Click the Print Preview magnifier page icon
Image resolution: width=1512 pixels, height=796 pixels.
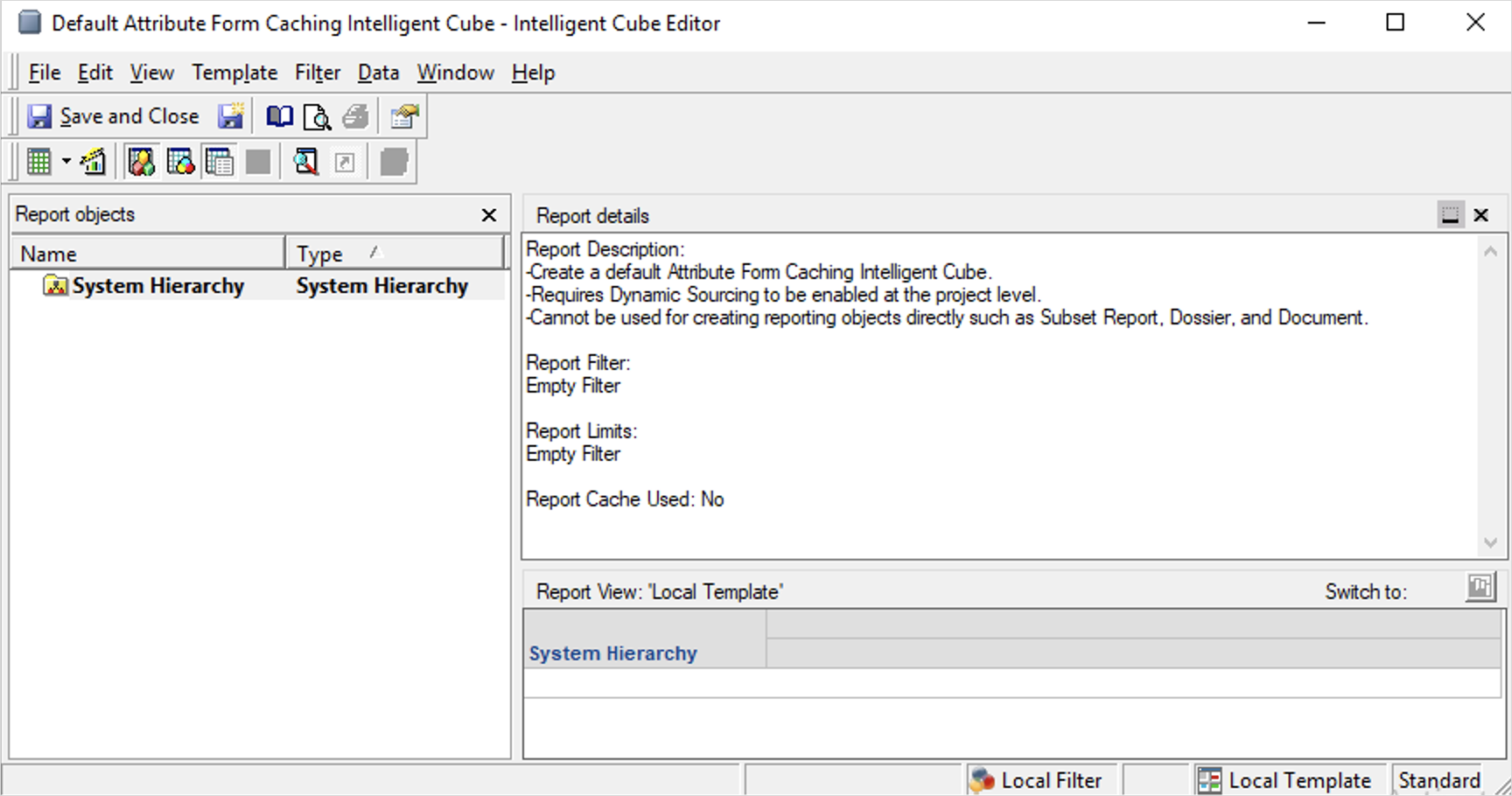(x=316, y=116)
